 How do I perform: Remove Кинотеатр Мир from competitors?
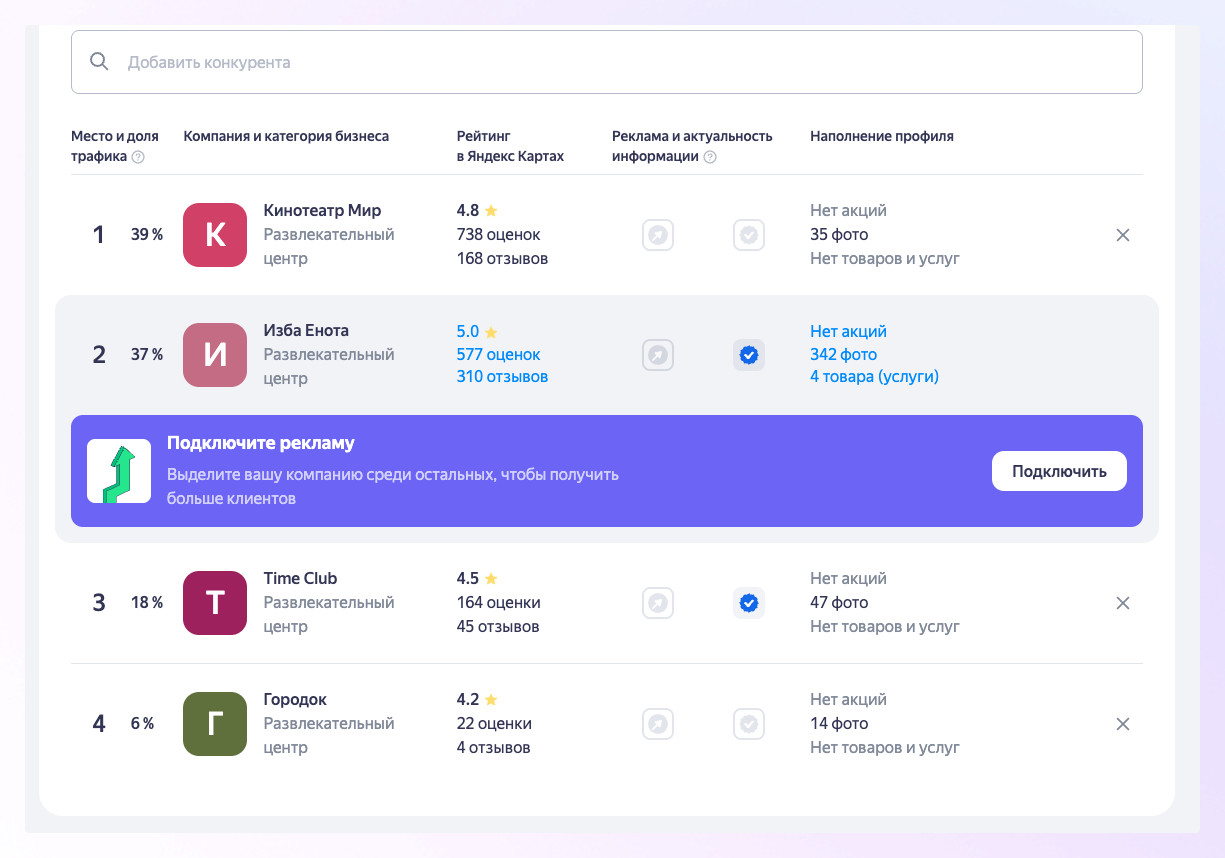pos(1123,235)
